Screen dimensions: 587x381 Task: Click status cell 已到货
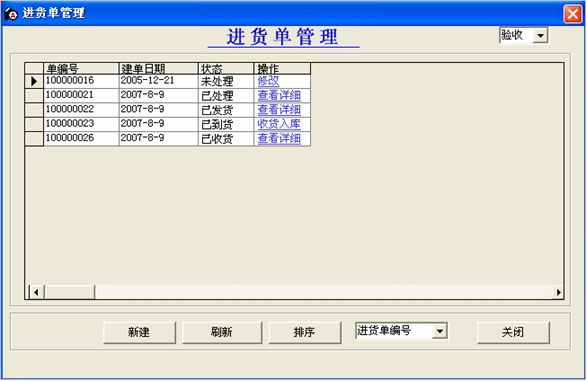click(x=226, y=124)
